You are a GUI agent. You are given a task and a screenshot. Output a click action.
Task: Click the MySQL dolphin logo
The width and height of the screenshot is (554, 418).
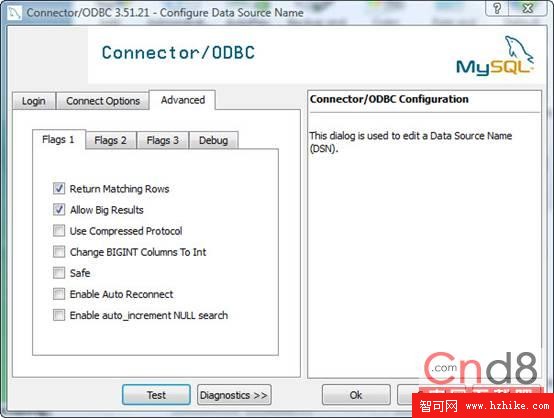(x=495, y=56)
